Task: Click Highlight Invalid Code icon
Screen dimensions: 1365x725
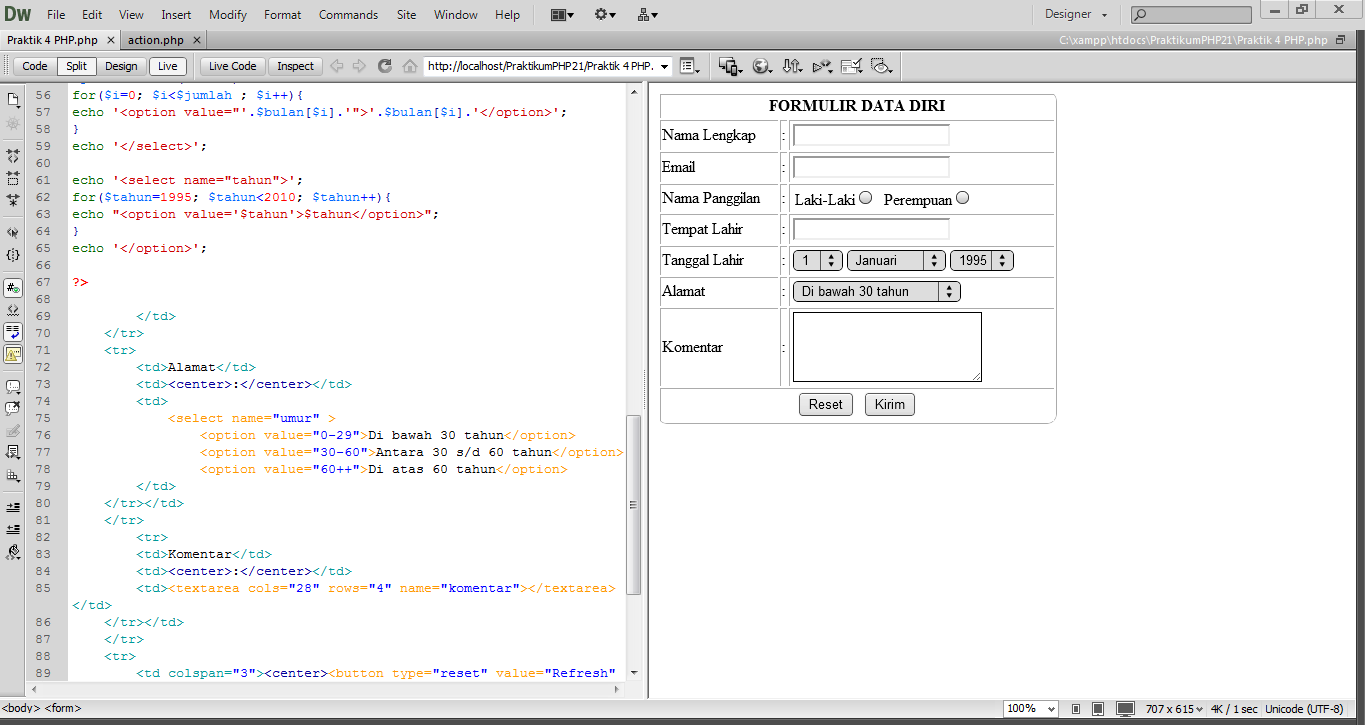Action: click(13, 310)
